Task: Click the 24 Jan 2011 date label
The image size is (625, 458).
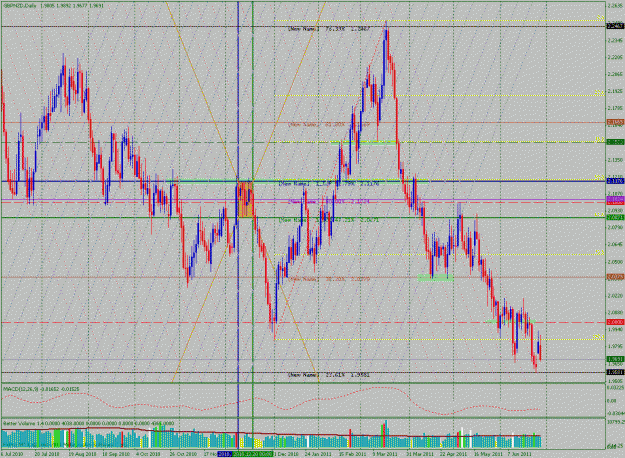Action: click(x=319, y=454)
